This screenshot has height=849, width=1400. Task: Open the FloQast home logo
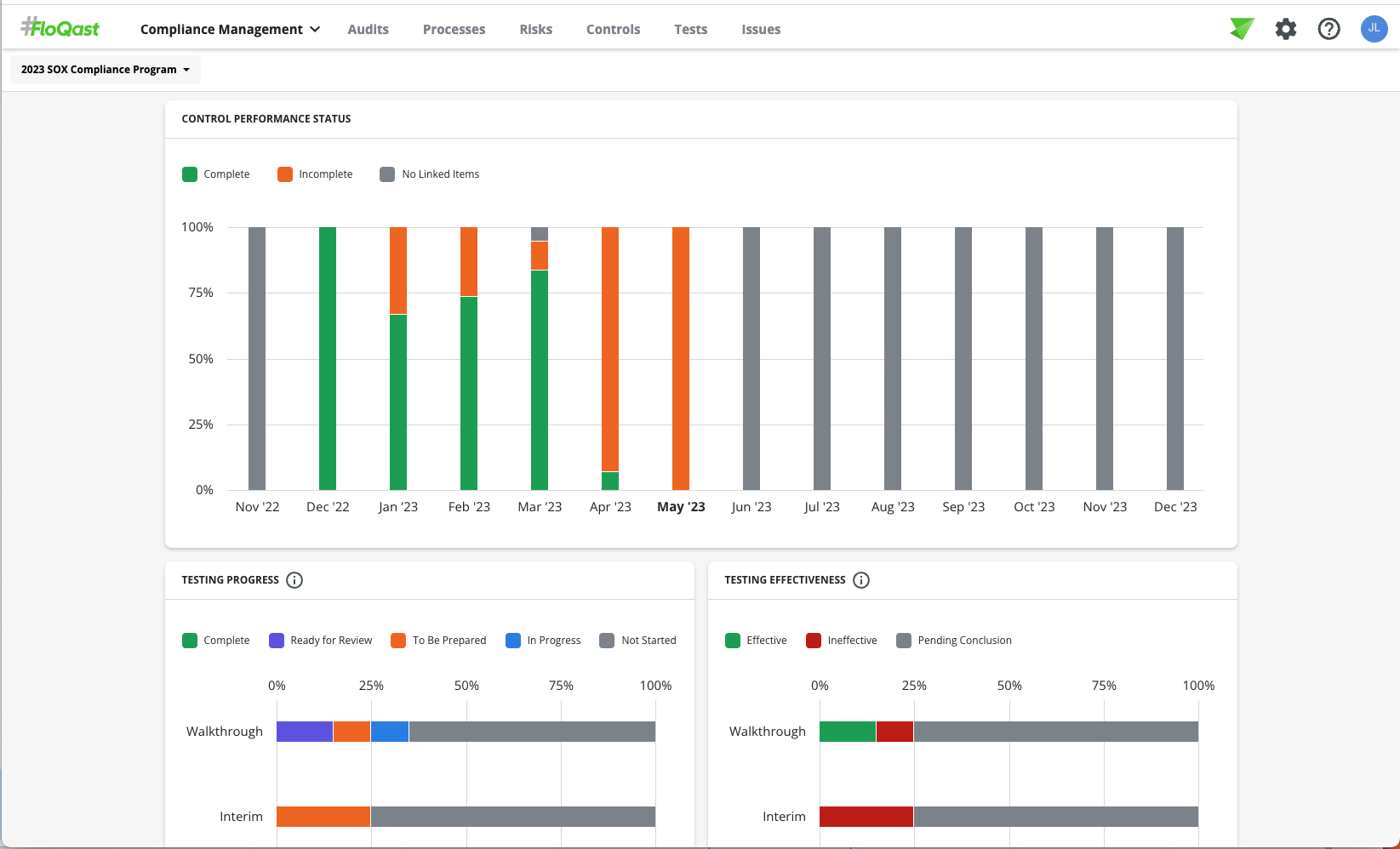coord(60,26)
